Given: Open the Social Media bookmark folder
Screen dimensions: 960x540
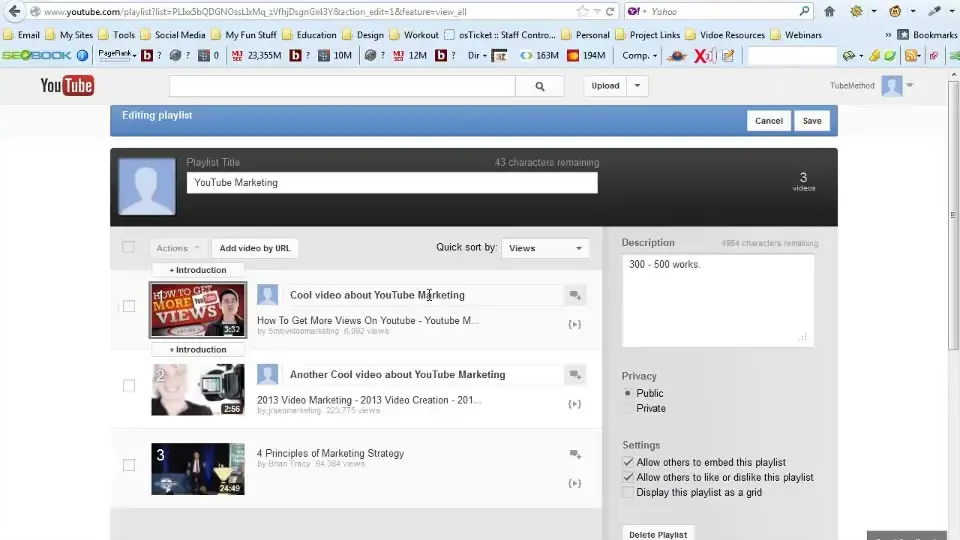Looking at the screenshot, I should point(173,35).
